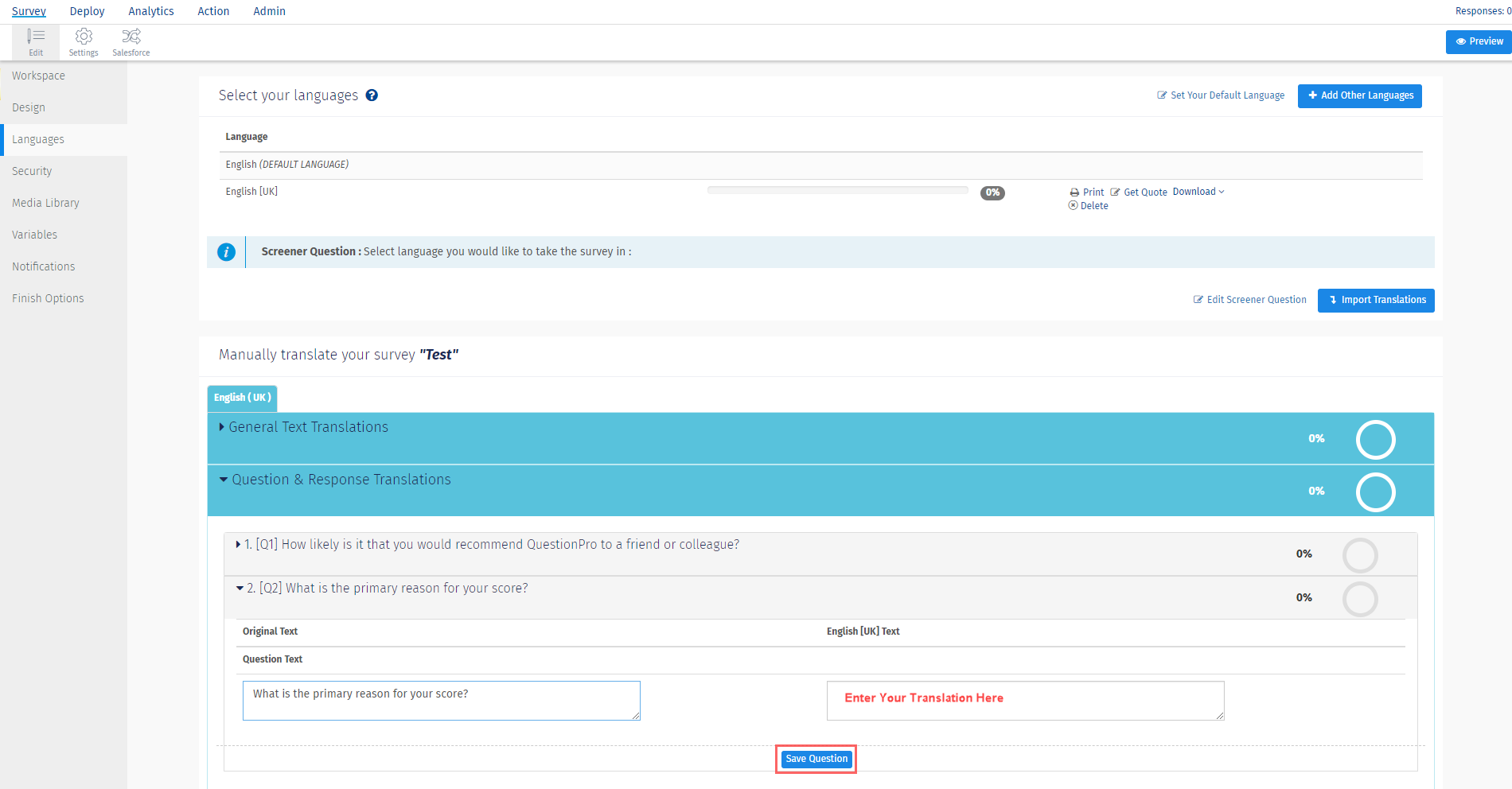The height and width of the screenshot is (789, 1512).
Task: Select the English (UK) language tab
Action: 241,398
